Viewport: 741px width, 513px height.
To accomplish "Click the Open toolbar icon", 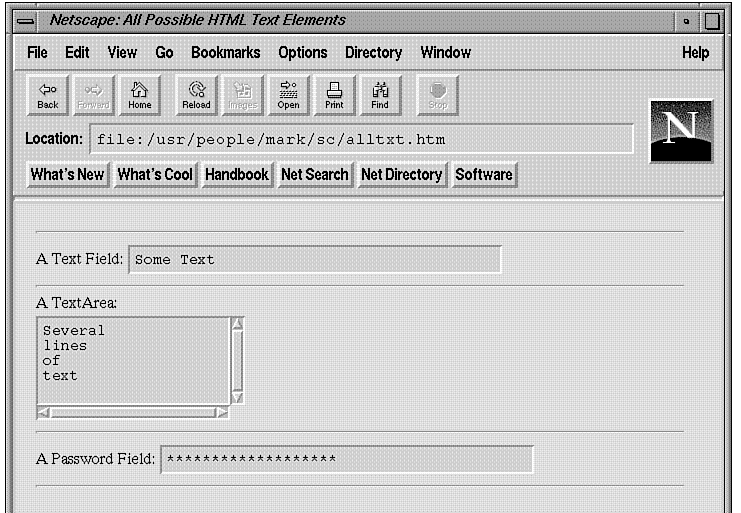I will [x=288, y=94].
